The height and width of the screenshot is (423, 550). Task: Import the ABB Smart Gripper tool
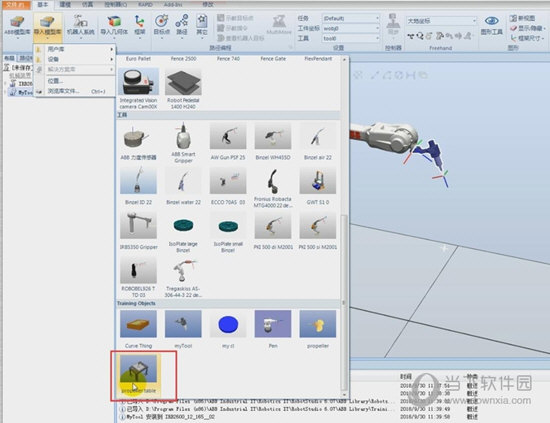(x=183, y=143)
